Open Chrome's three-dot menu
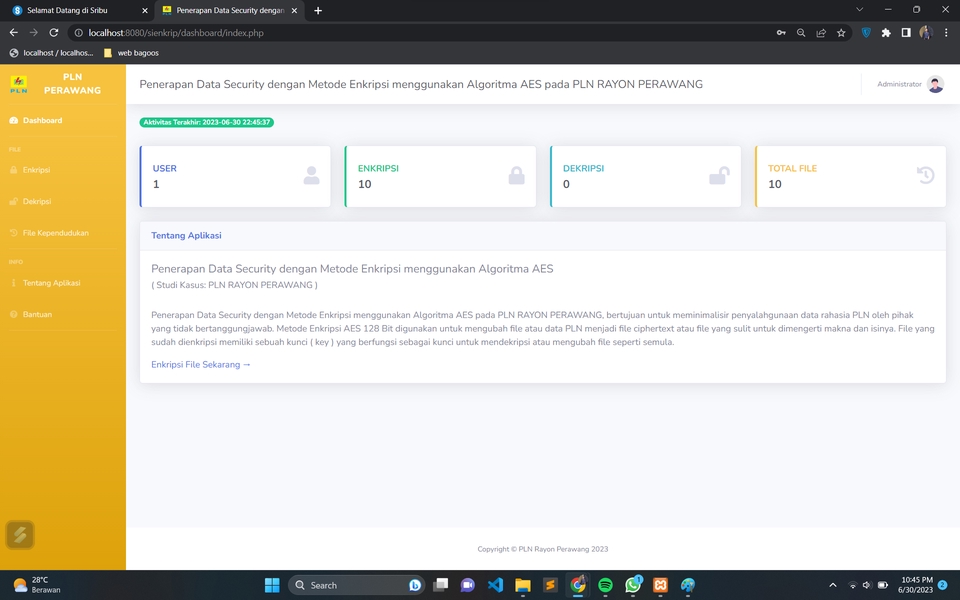 coord(945,33)
